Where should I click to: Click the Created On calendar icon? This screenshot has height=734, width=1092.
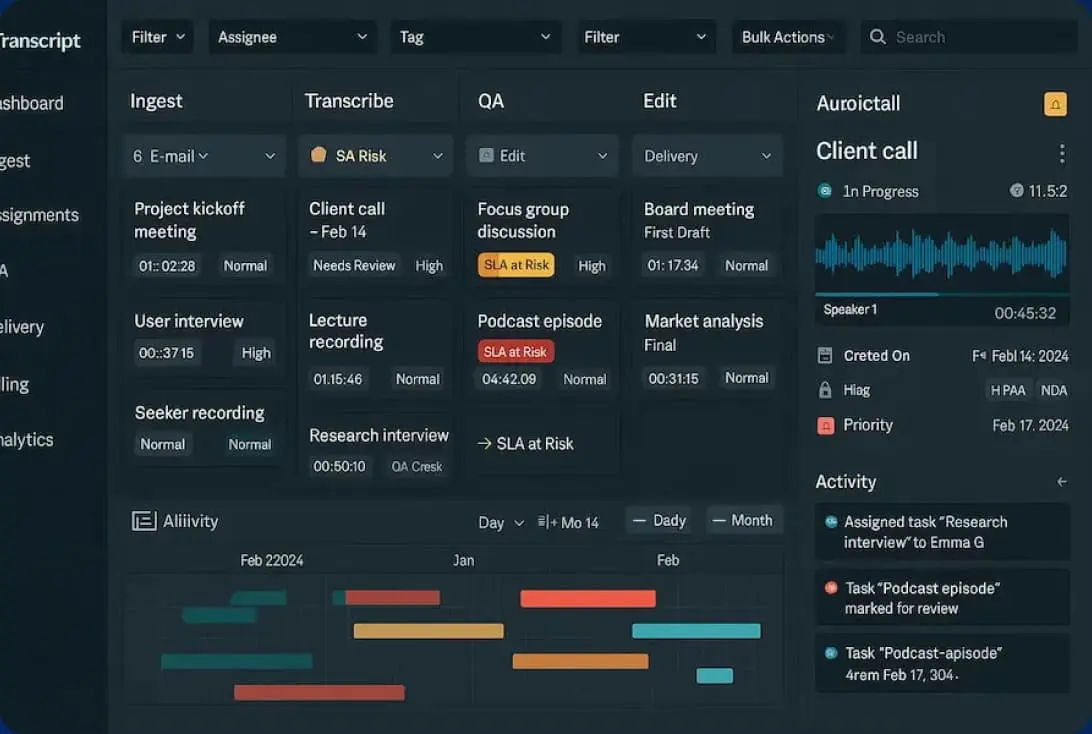click(825, 356)
